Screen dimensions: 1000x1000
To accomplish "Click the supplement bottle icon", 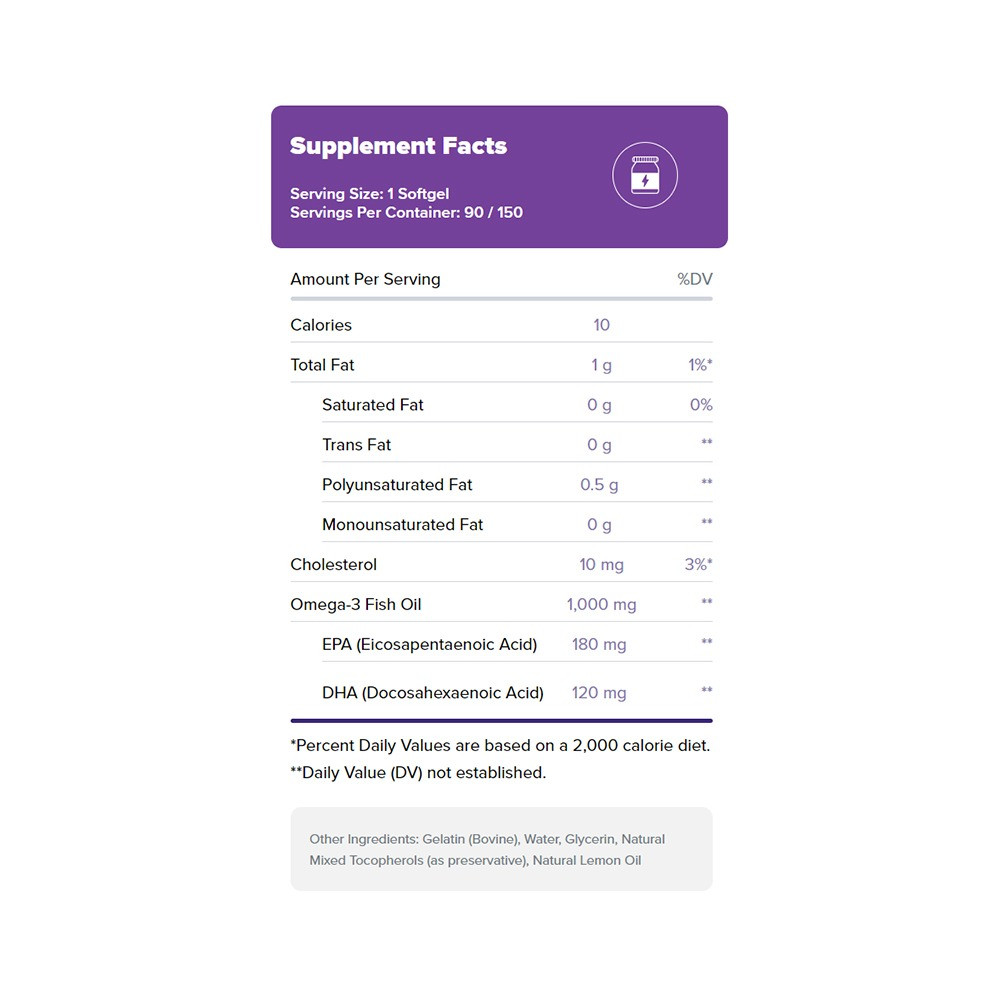I will [645, 176].
